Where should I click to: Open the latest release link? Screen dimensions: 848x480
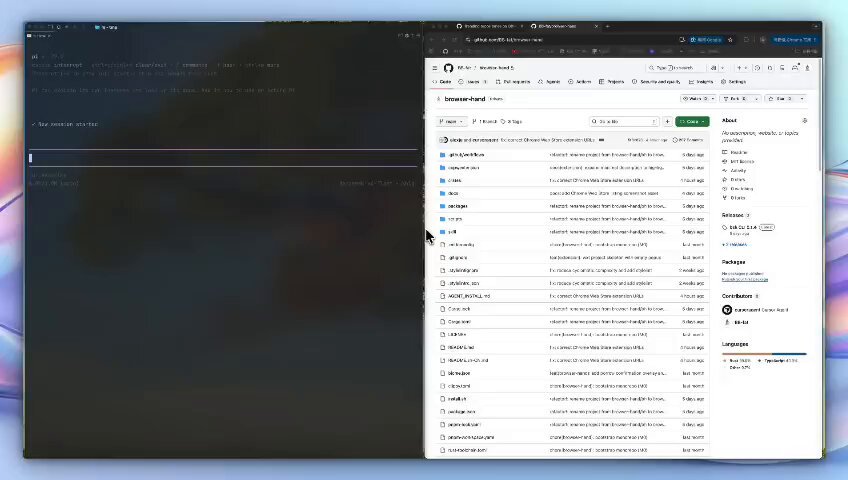(x=748, y=228)
